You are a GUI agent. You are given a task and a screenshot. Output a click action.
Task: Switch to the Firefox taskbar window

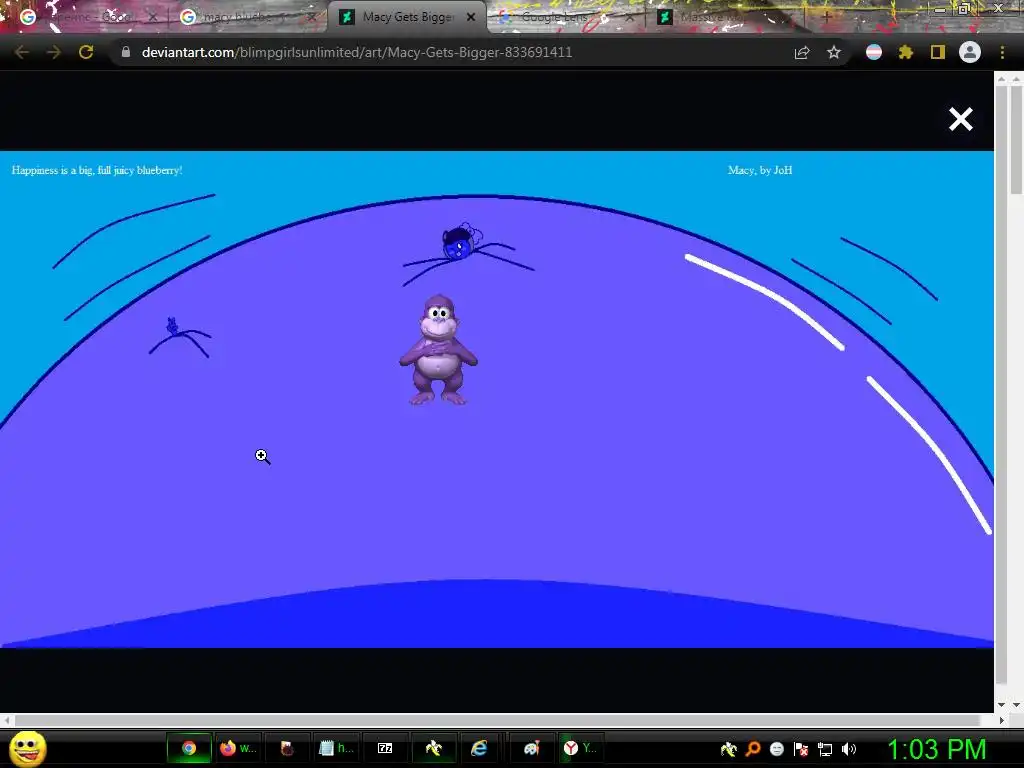[238, 748]
